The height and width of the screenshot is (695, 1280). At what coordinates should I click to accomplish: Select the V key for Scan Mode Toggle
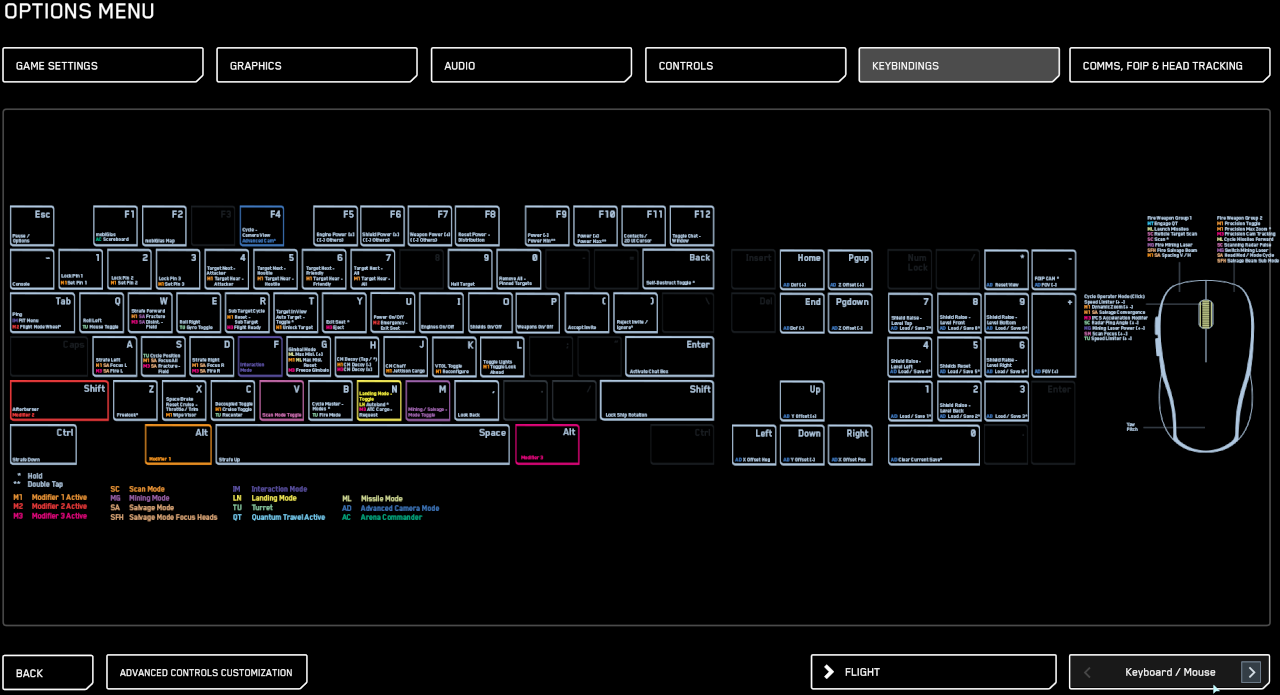[281, 400]
